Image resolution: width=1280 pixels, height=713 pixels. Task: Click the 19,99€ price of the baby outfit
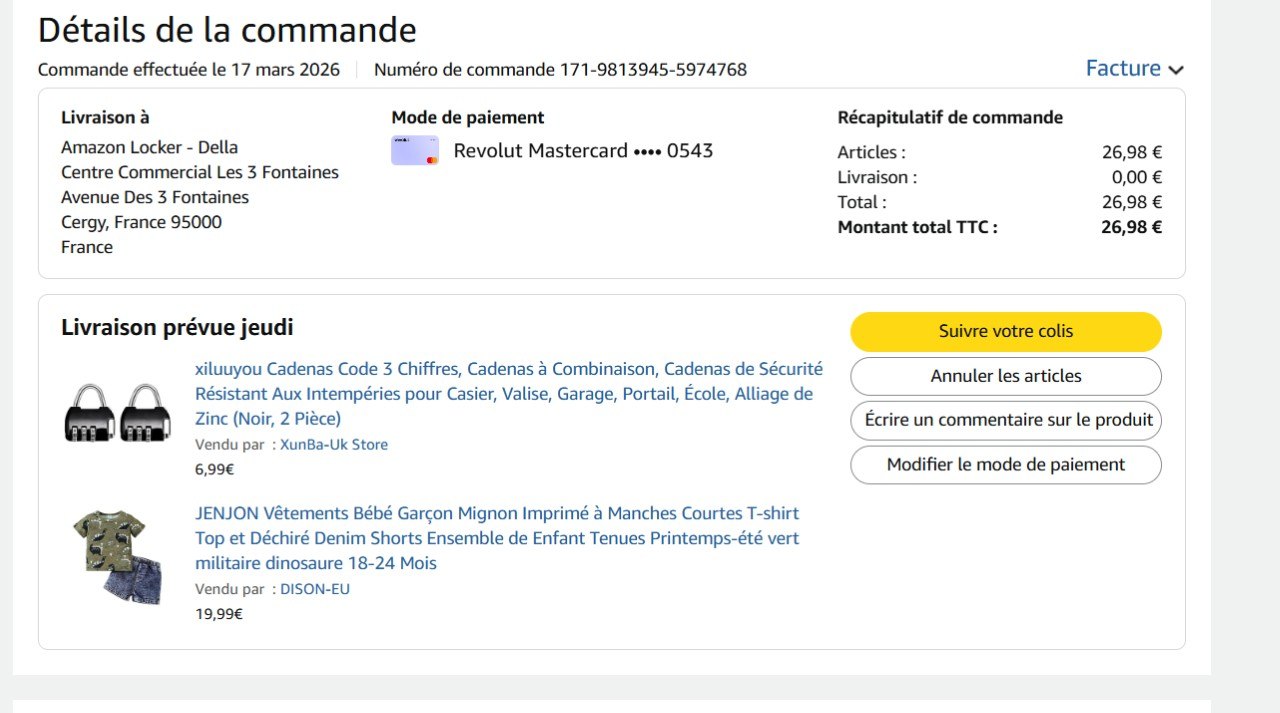pyautogui.click(x=219, y=614)
